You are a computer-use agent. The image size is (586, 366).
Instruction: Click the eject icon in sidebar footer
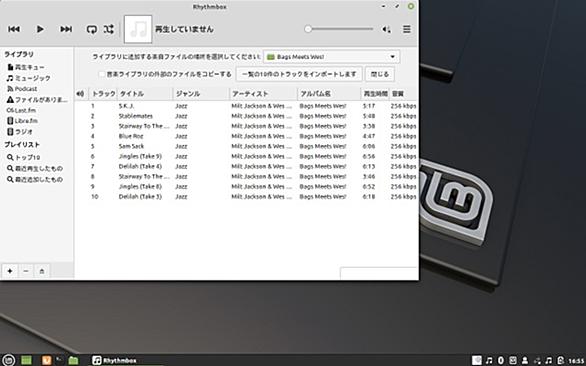point(42,271)
